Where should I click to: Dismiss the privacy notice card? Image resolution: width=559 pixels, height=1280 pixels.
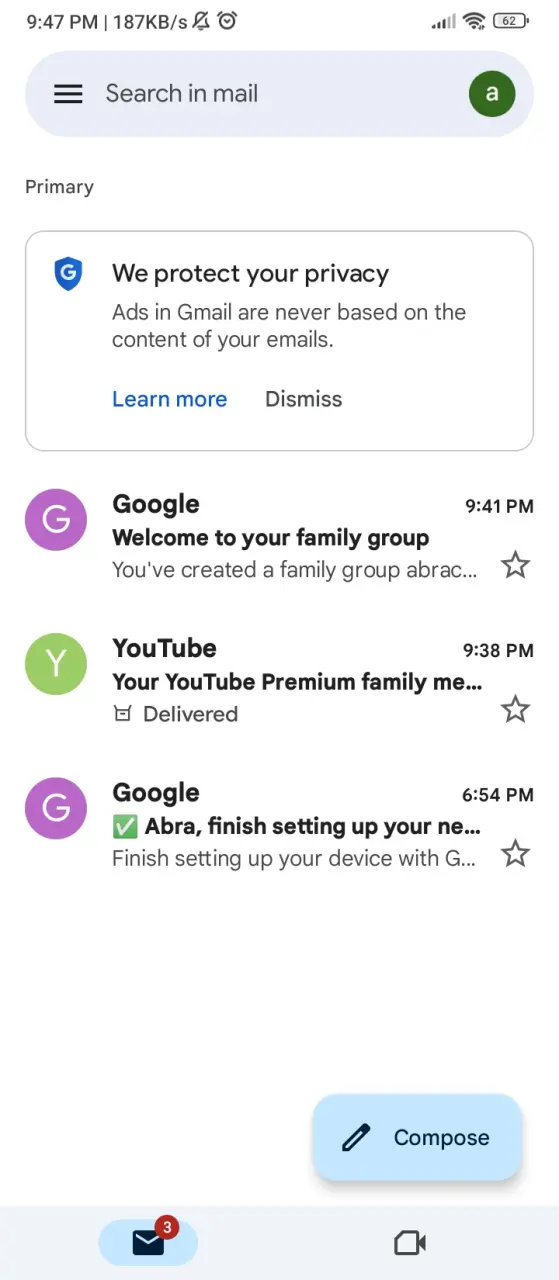[303, 399]
